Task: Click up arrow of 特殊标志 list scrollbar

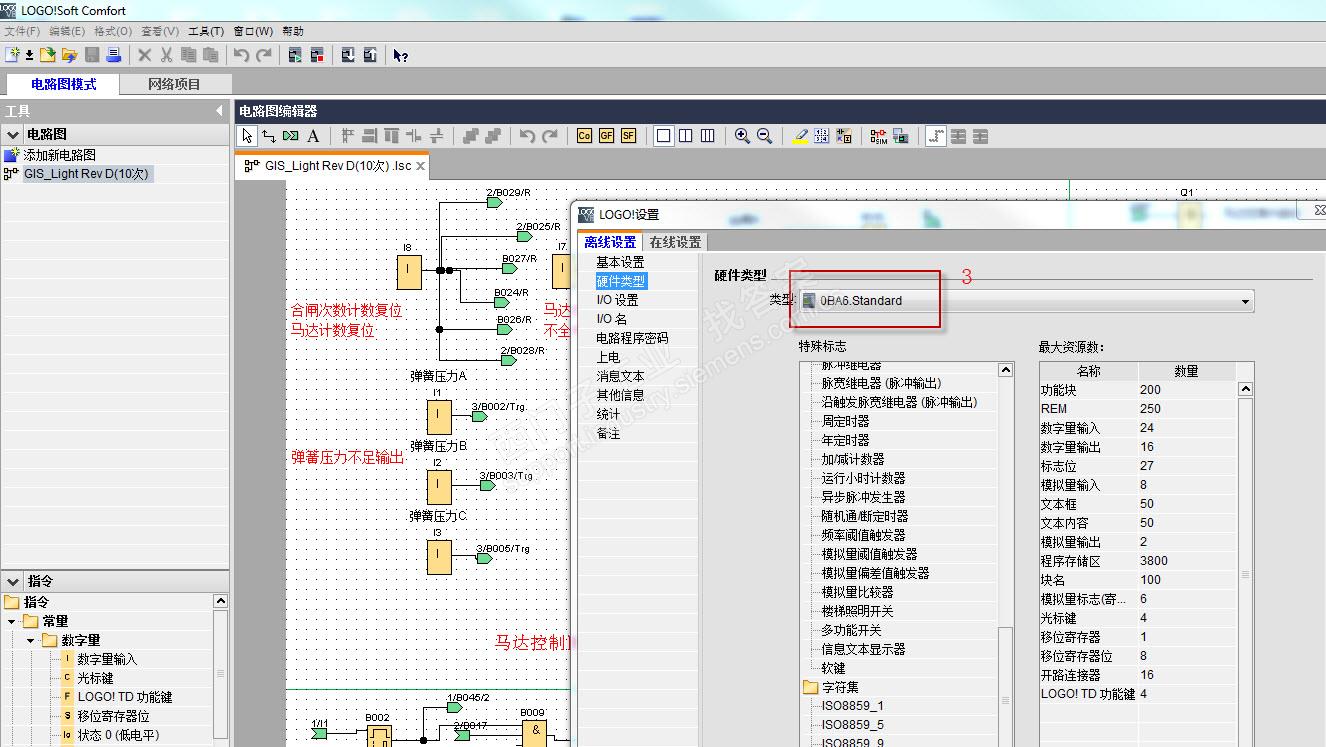Action: (1006, 371)
